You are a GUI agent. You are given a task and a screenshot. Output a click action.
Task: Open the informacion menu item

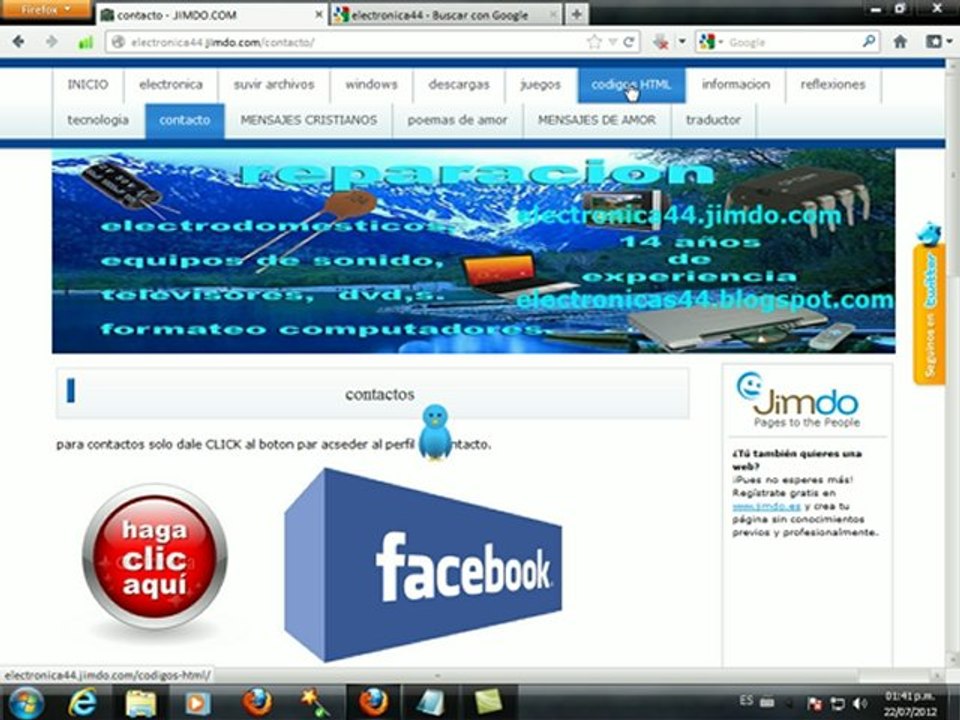tap(736, 84)
